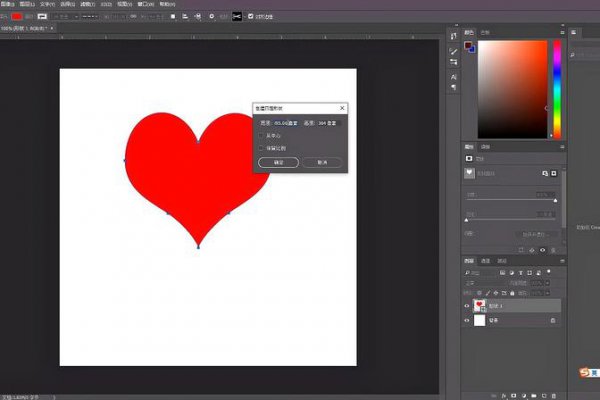This screenshot has height=400, width=600.
Task: Enable the Preserve Proportions checkbox in dialog
Action: [261, 148]
